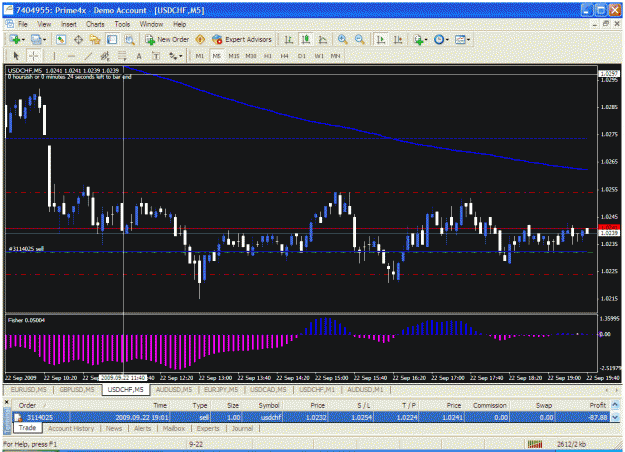
Task: Select the Text tool (A)
Action: (139, 56)
